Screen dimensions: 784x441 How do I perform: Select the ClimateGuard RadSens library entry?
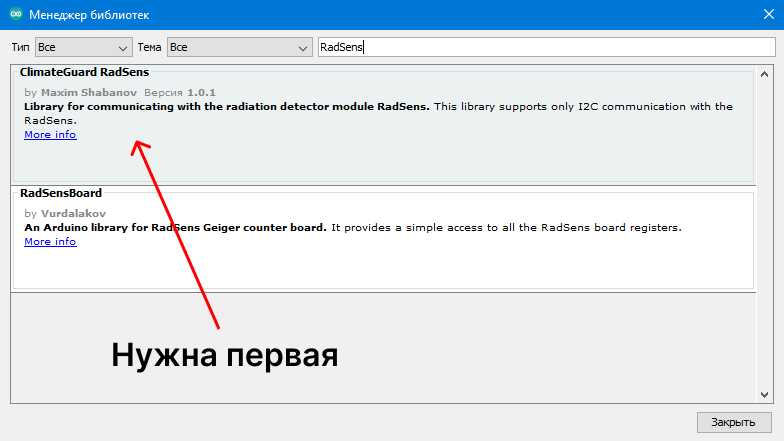(383, 124)
